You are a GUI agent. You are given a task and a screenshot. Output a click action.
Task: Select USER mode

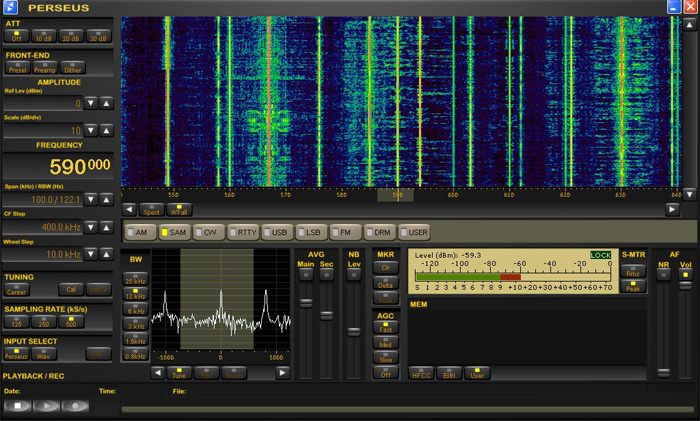coord(414,232)
